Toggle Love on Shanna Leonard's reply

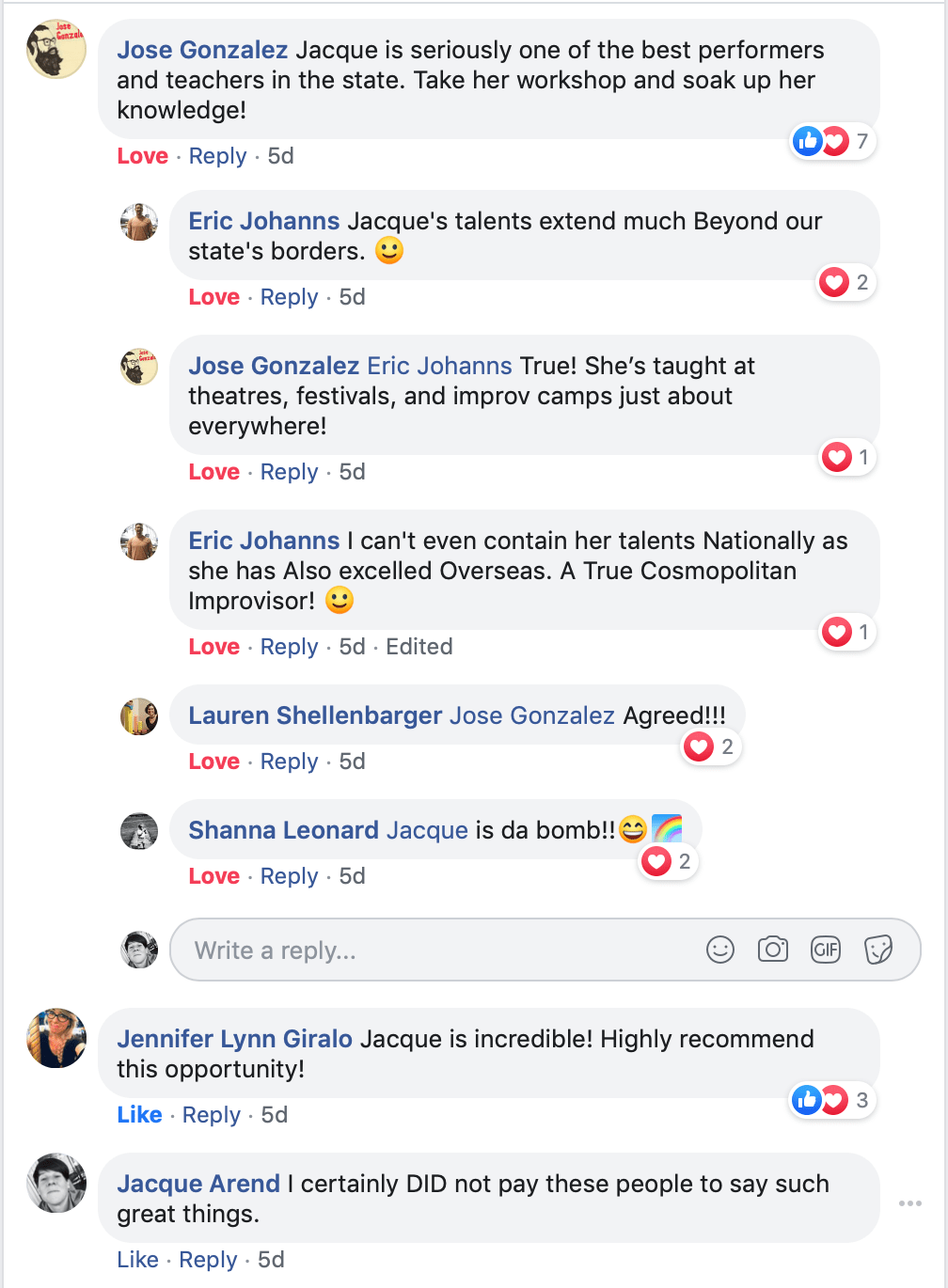click(x=213, y=875)
